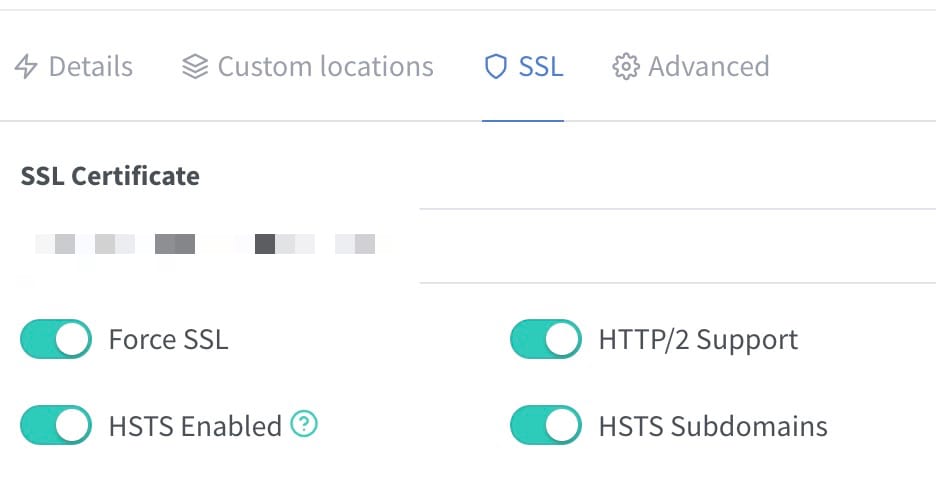This screenshot has width=936, height=504.
Task: Select the SSL tab label
Action: coord(541,66)
